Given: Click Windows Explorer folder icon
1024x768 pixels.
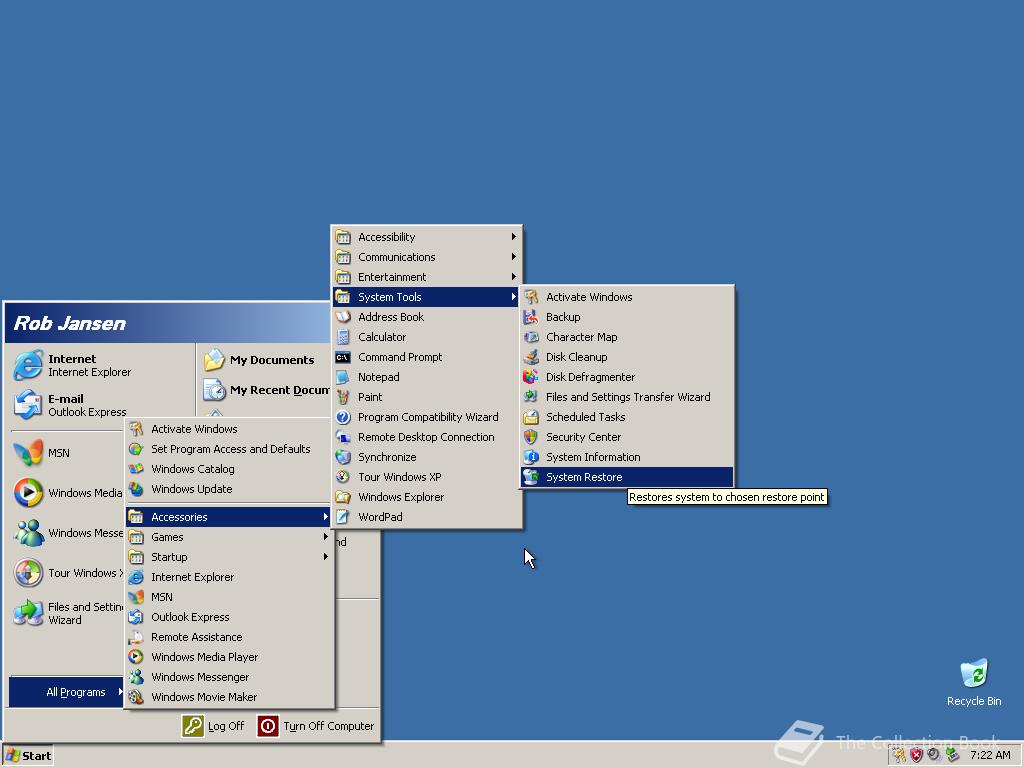Looking at the screenshot, I should 344,497.
